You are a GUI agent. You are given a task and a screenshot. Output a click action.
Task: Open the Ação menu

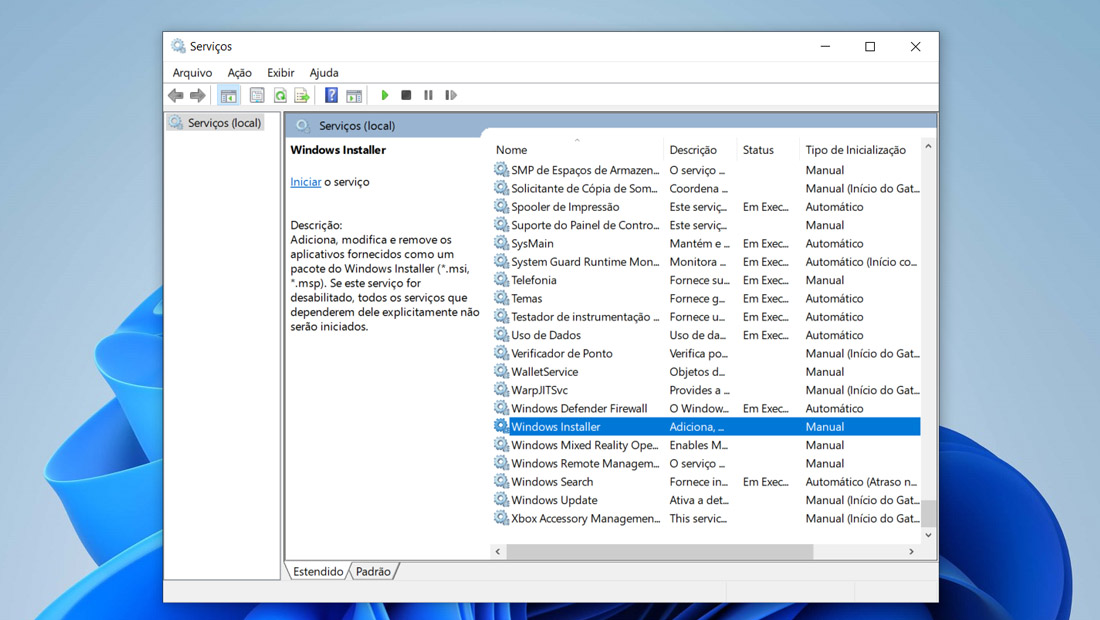[x=239, y=72]
